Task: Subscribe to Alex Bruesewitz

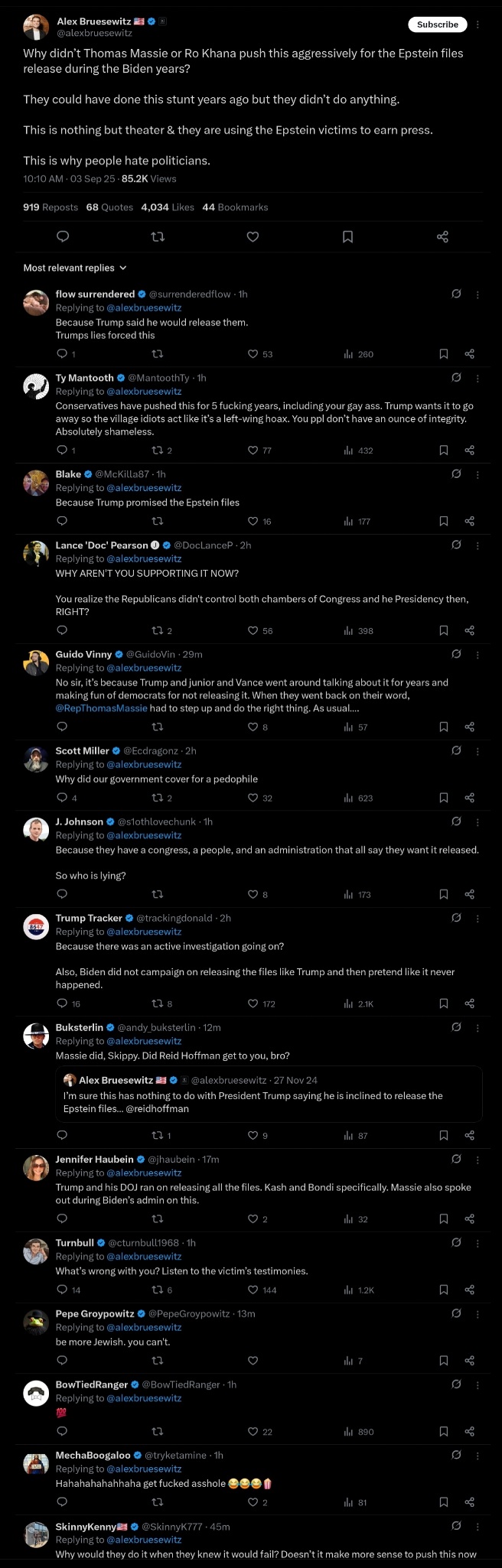Action: (438, 24)
